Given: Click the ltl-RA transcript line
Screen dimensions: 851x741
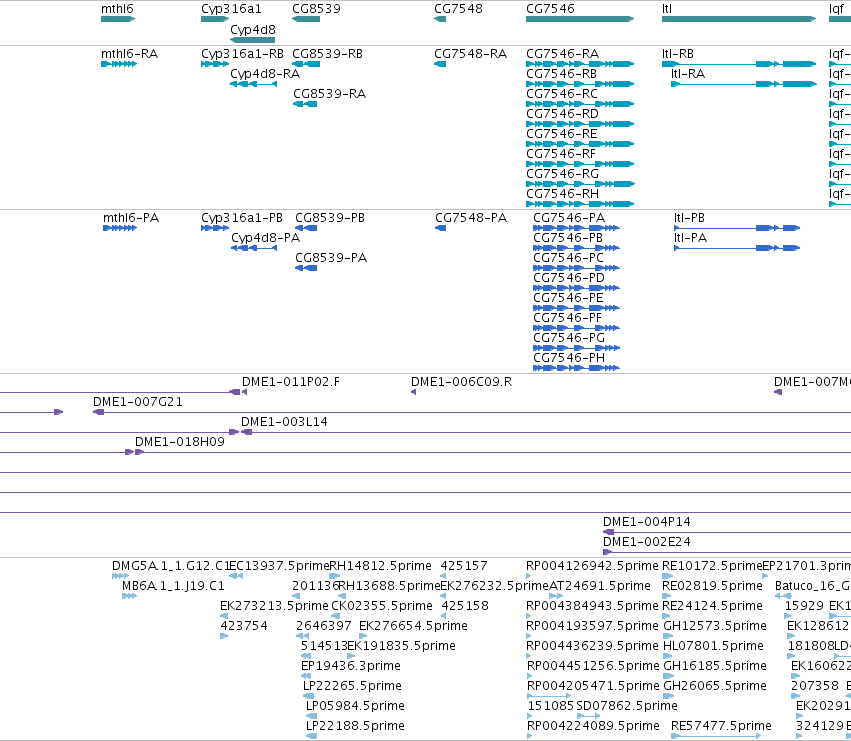Looking at the screenshot, I should pos(744,84).
